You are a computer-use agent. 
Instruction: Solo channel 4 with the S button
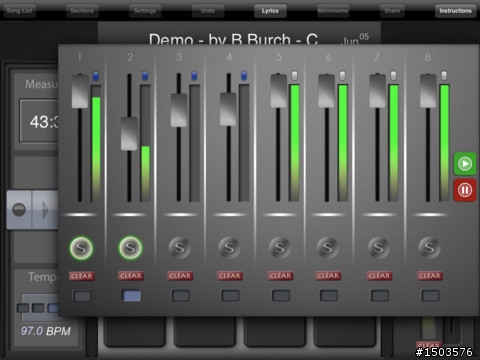pyautogui.click(x=229, y=248)
